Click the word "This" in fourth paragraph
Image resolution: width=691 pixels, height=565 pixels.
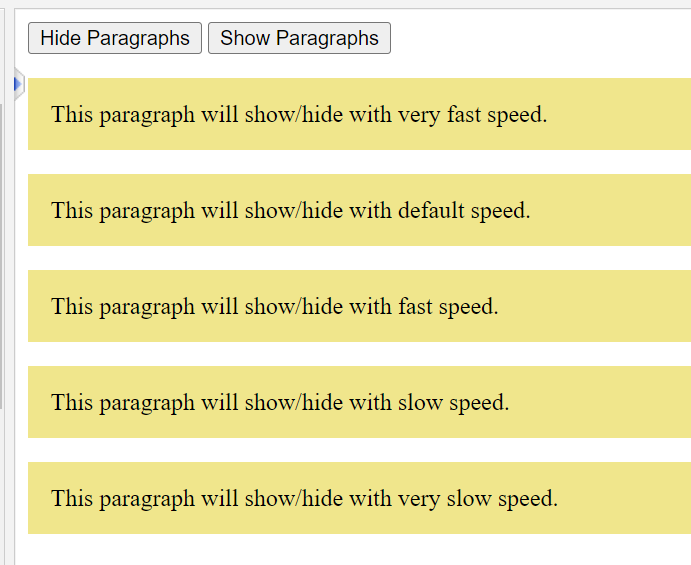pos(72,402)
